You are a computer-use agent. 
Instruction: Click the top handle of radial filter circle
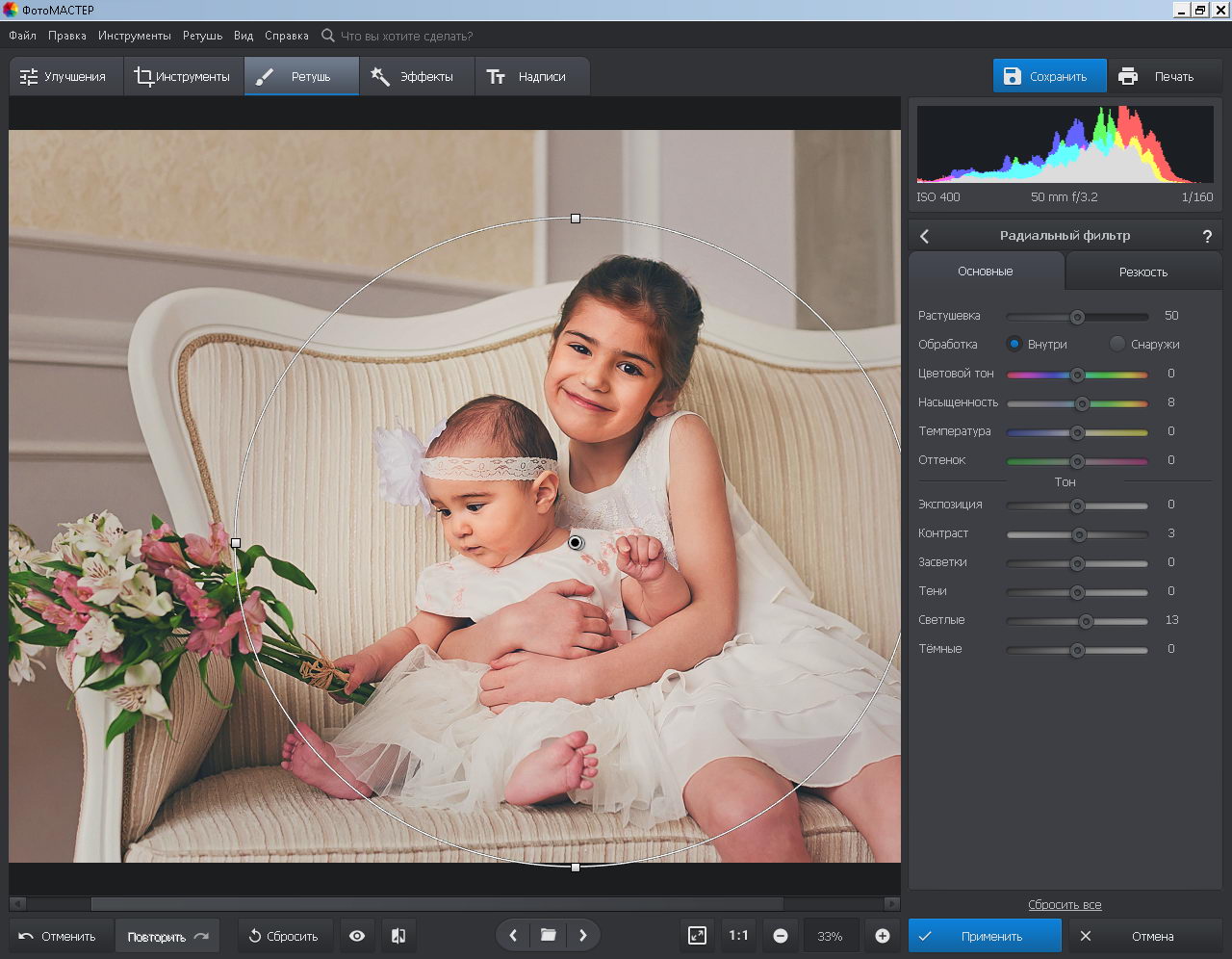click(x=576, y=219)
